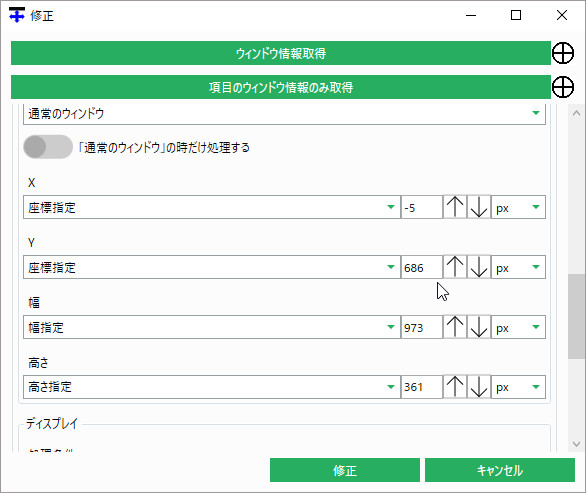
Task: Confirm with the 修正 button
Action: pos(345,470)
